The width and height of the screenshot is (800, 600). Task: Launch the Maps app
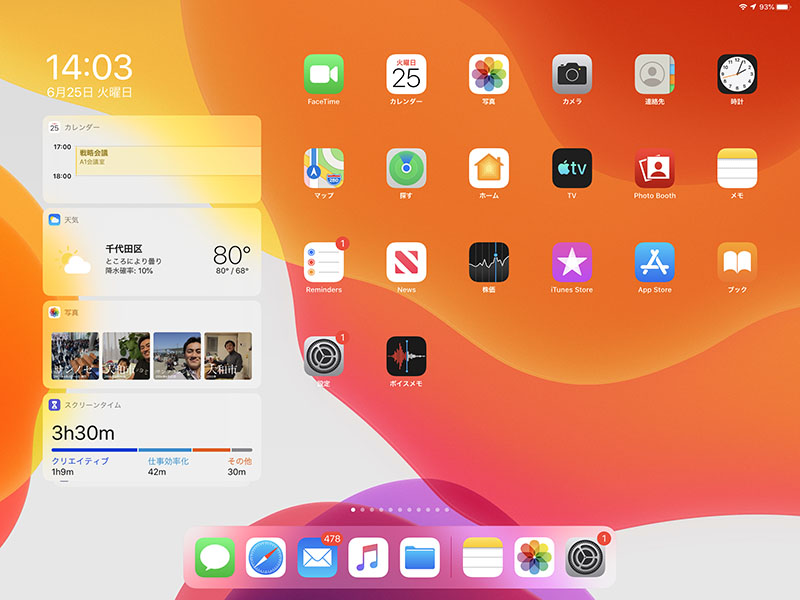click(x=323, y=168)
